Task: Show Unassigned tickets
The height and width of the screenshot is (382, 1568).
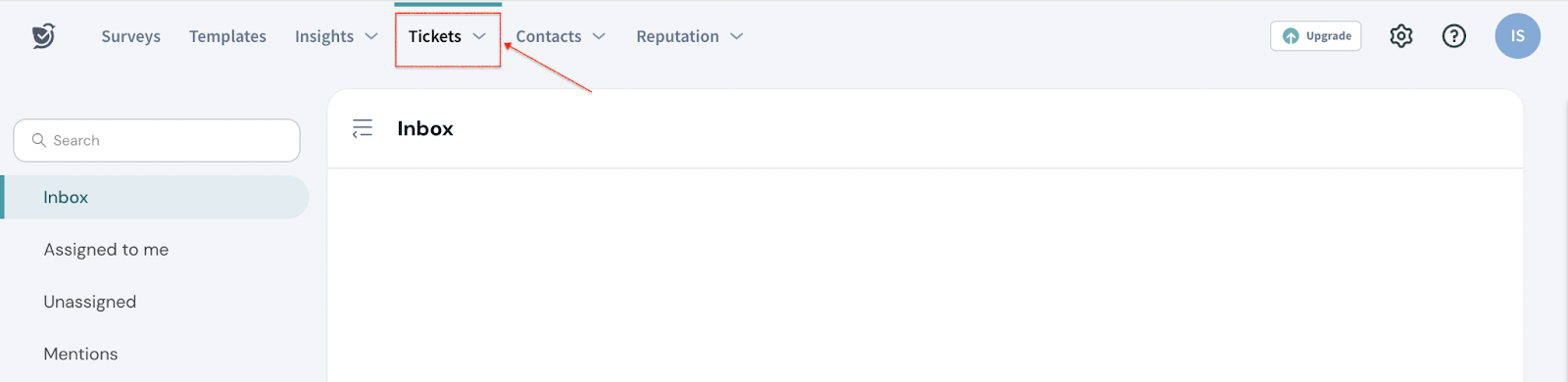Action: [89, 302]
